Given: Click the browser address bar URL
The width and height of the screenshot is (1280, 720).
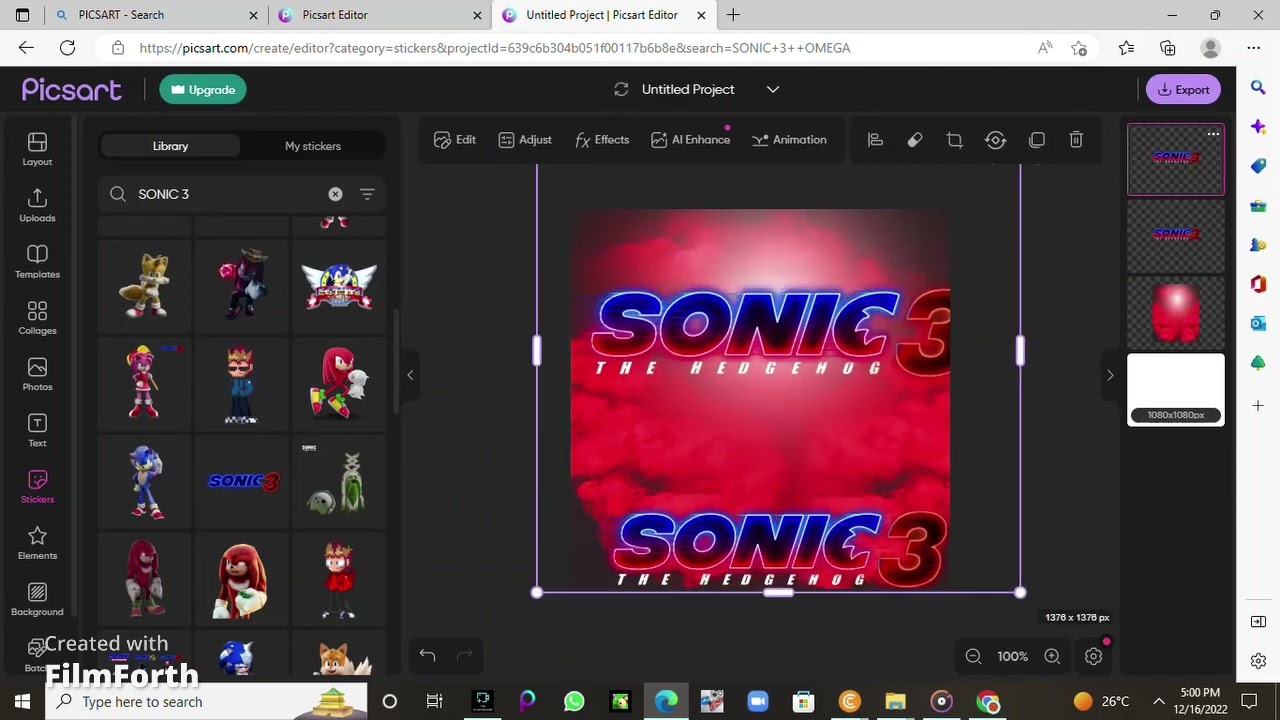Looking at the screenshot, I should pos(495,48).
